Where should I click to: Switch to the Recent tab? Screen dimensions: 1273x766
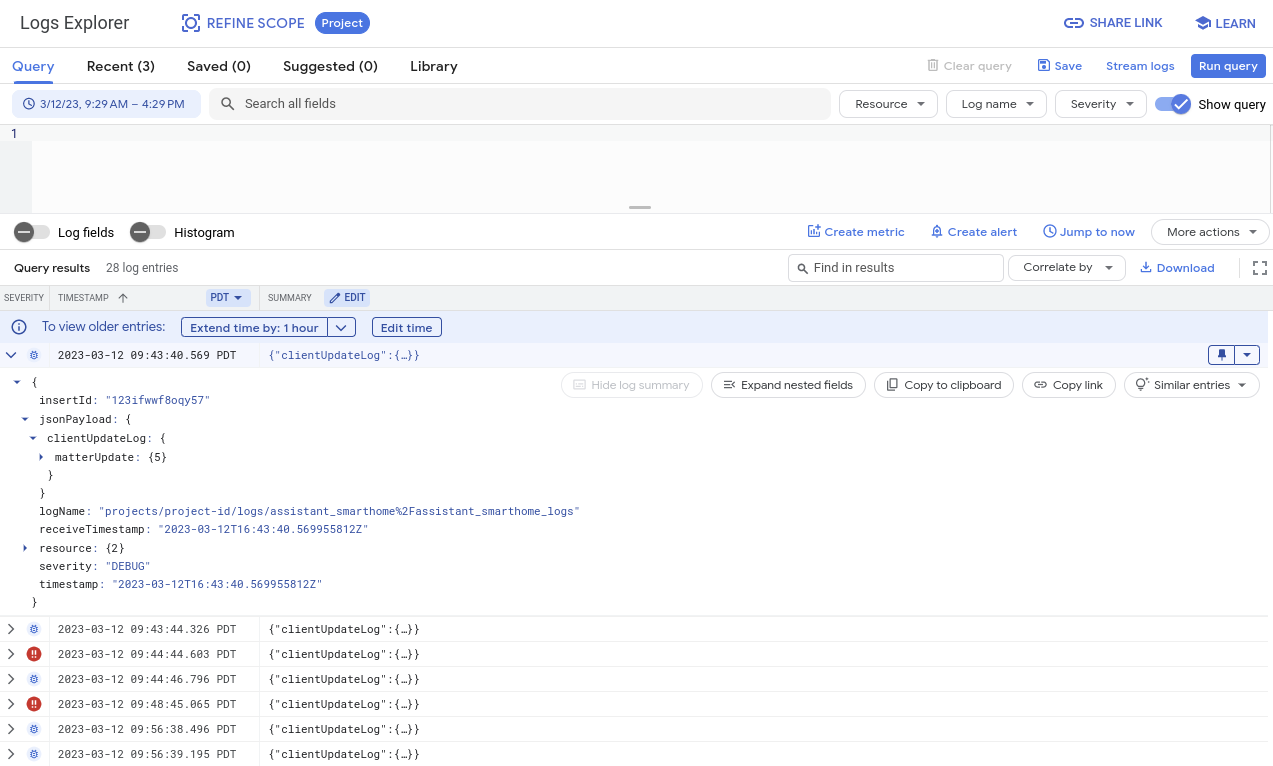(120, 66)
